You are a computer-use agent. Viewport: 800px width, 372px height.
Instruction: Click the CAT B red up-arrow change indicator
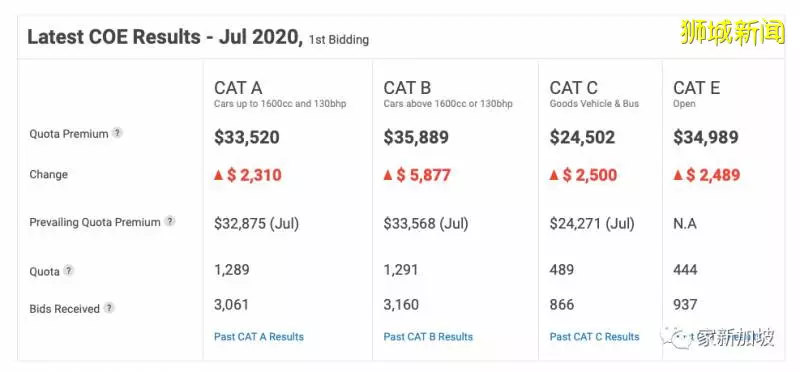pos(388,175)
